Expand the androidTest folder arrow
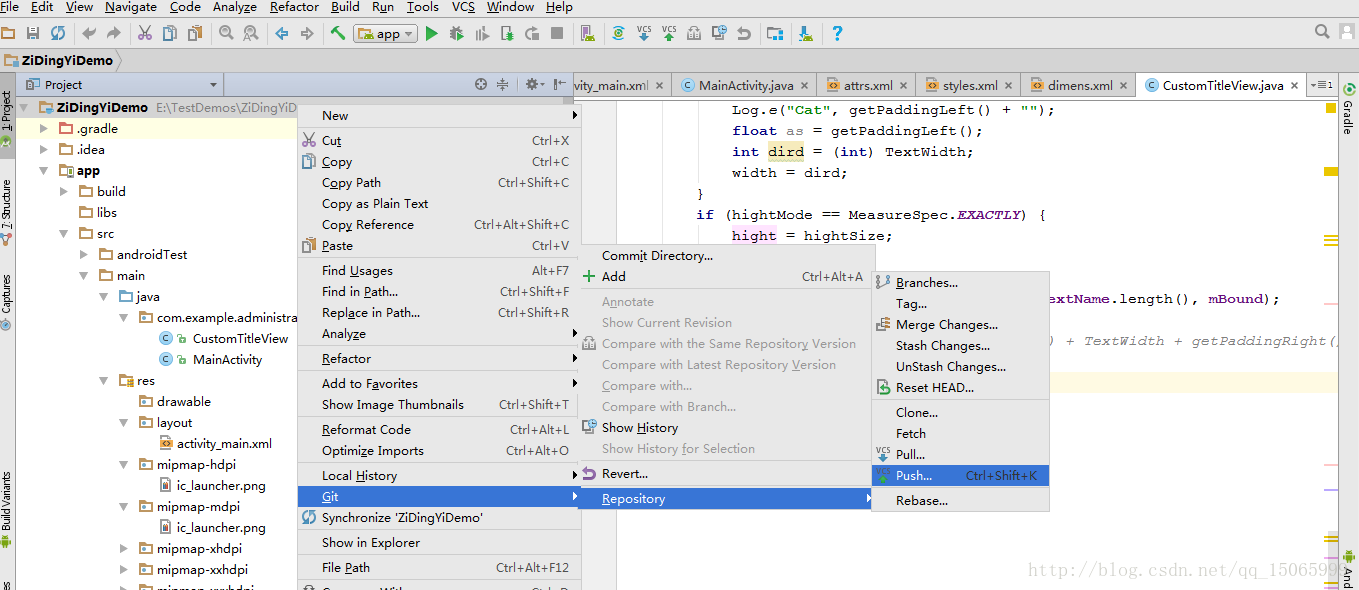The height and width of the screenshot is (590, 1359). pyautogui.click(x=84, y=254)
